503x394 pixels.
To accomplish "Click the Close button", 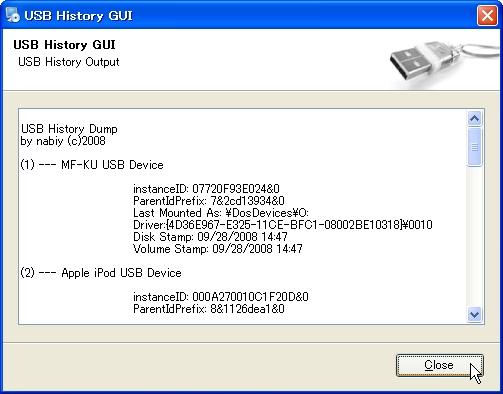I will point(439,365).
